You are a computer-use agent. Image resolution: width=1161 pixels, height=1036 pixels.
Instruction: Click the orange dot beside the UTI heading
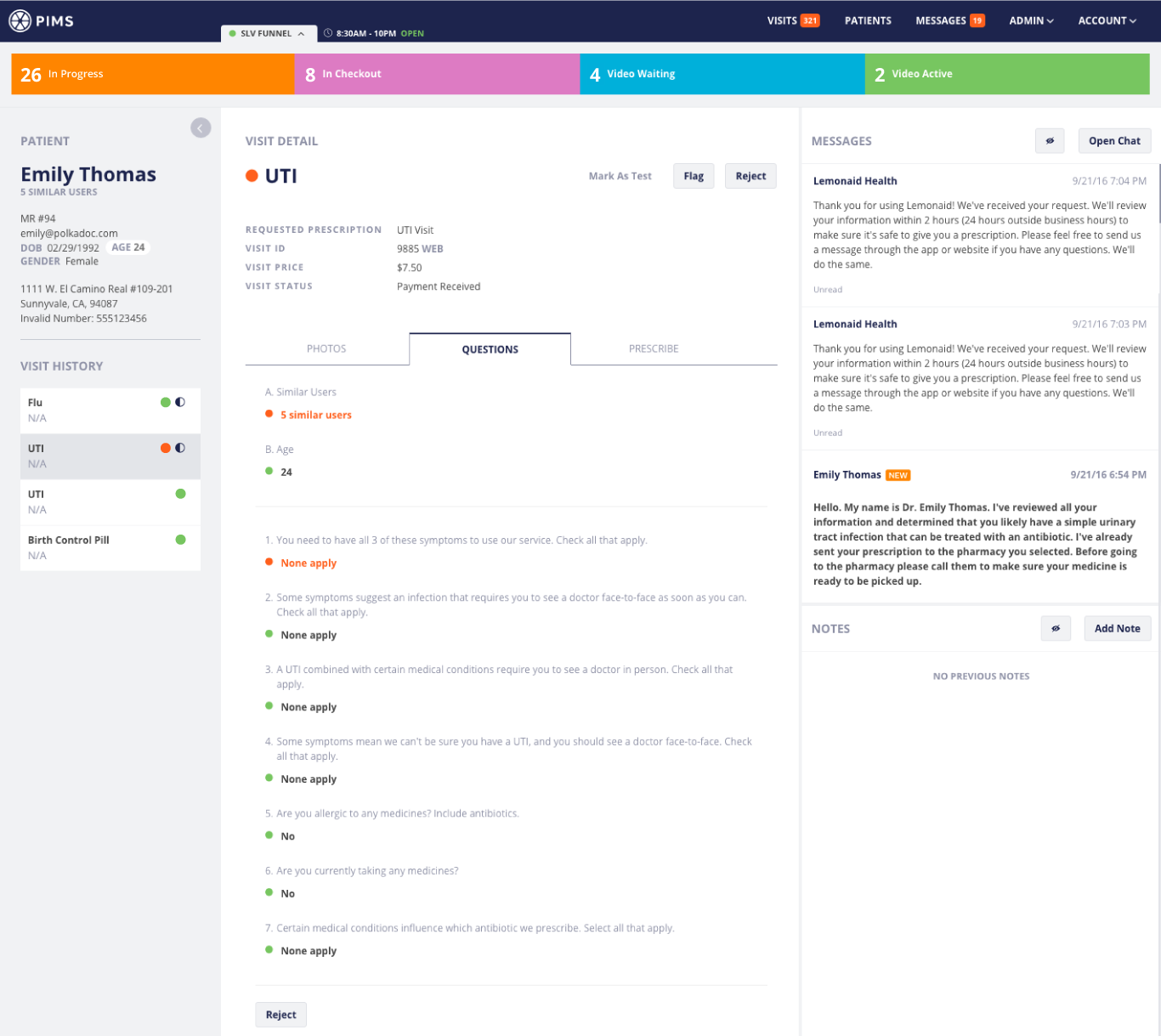click(252, 176)
